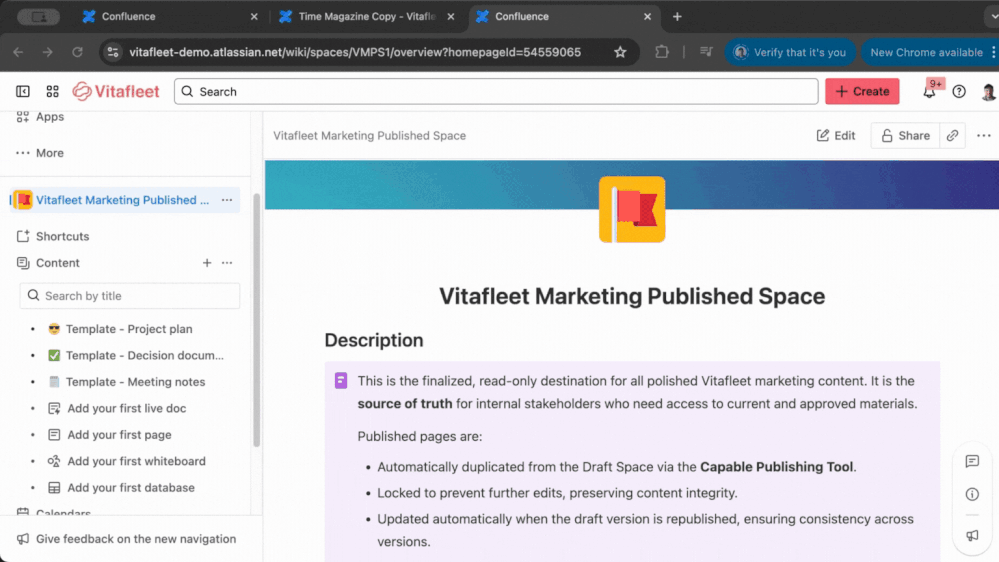This screenshot has width=999, height=562.
Task: Click the page title Vitafleet Marketing Published Space
Action: (x=632, y=296)
